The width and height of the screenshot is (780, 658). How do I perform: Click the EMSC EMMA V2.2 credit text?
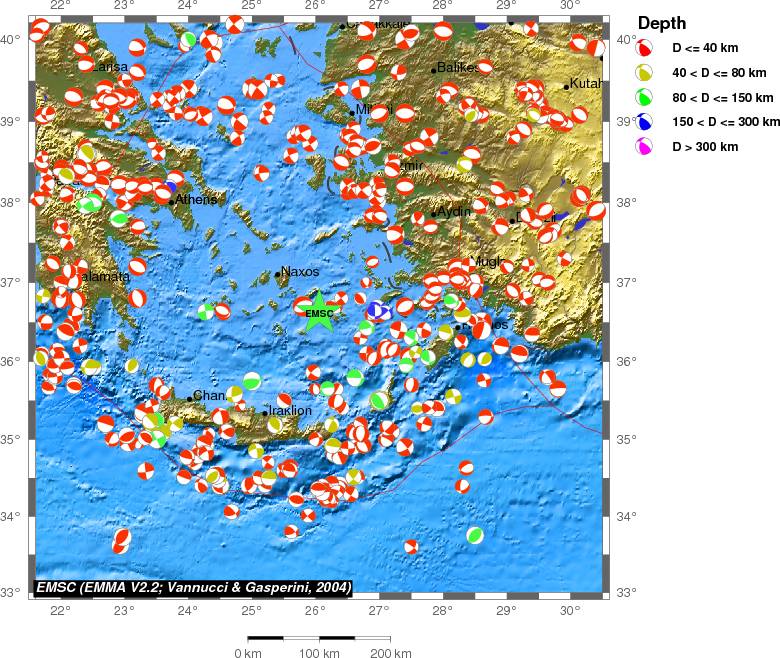click(193, 587)
